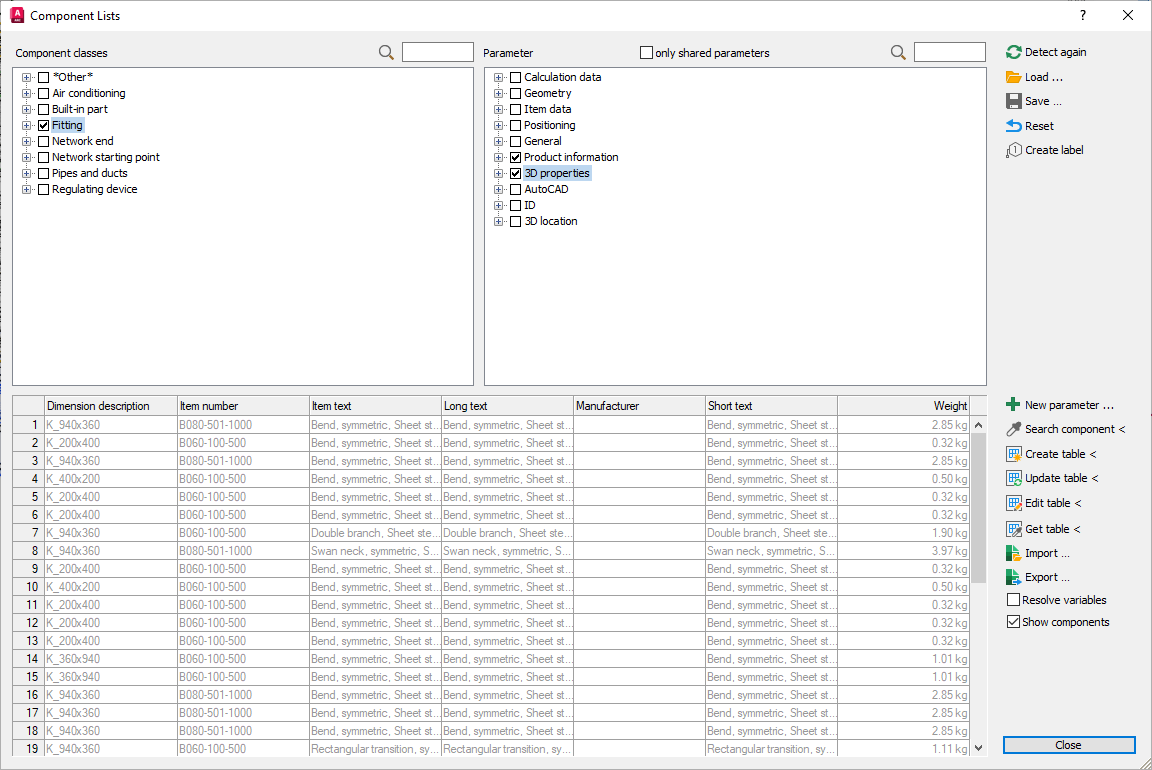1152x770 pixels.
Task: Select row 4 K_400x200 dimension cell
Action: point(111,479)
